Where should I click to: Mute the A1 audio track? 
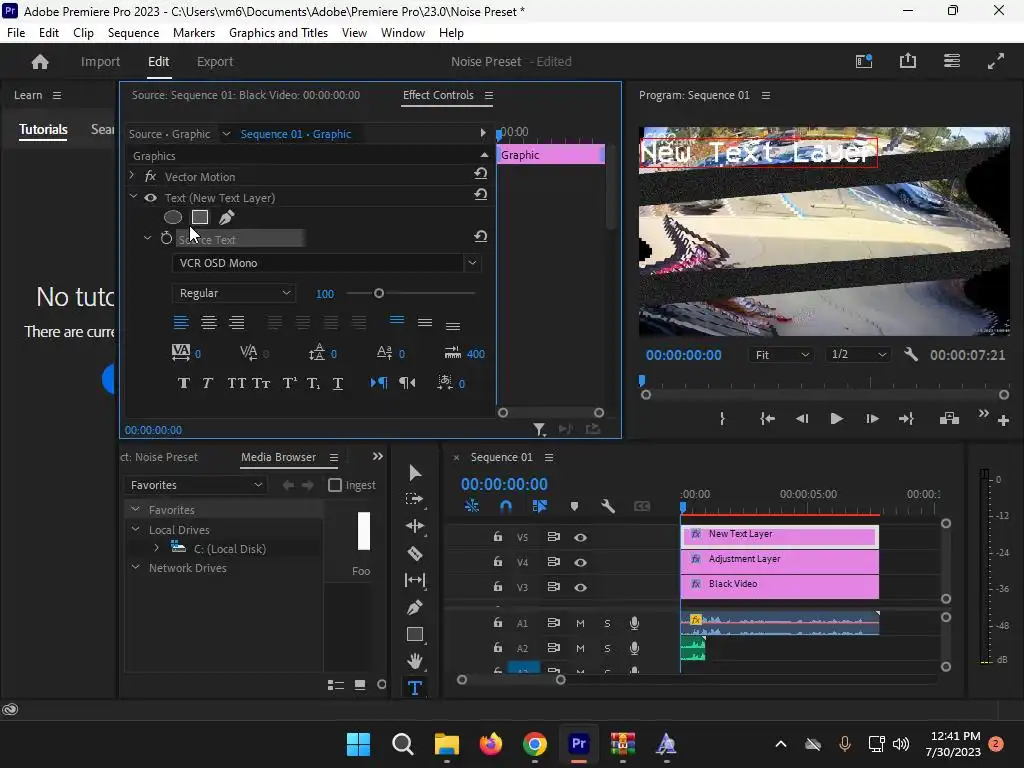coord(580,623)
